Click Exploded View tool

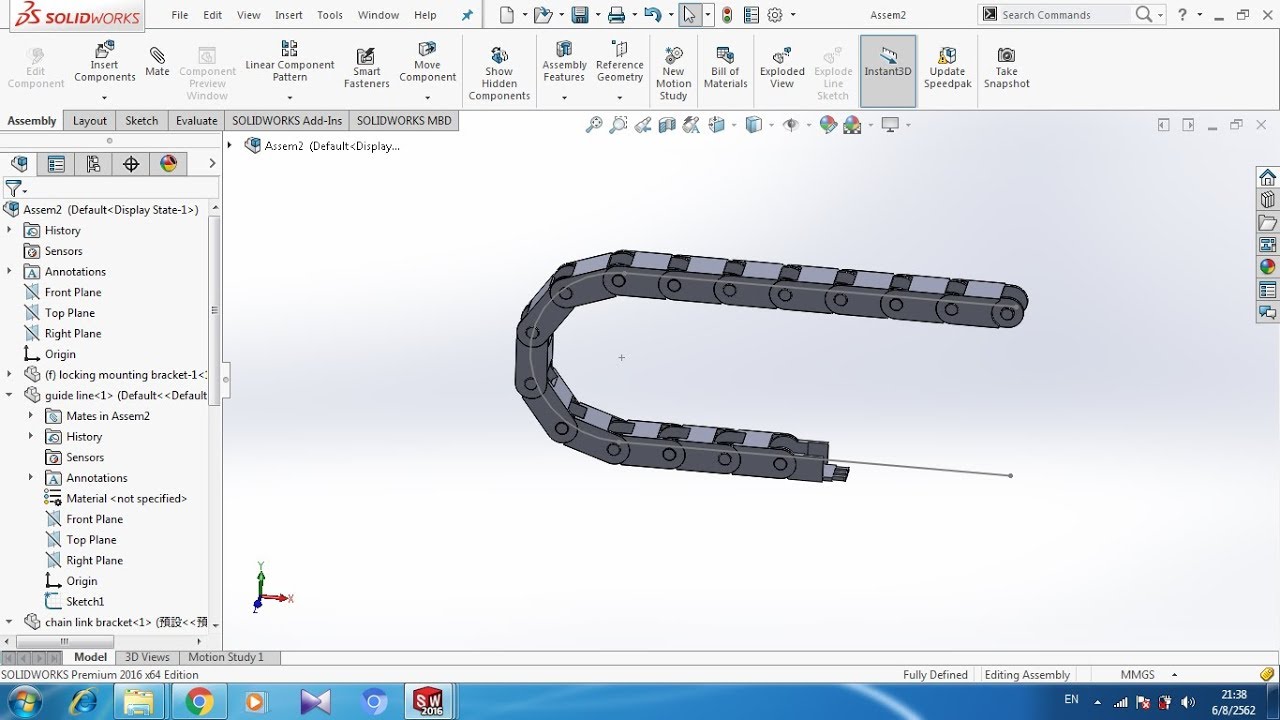782,68
